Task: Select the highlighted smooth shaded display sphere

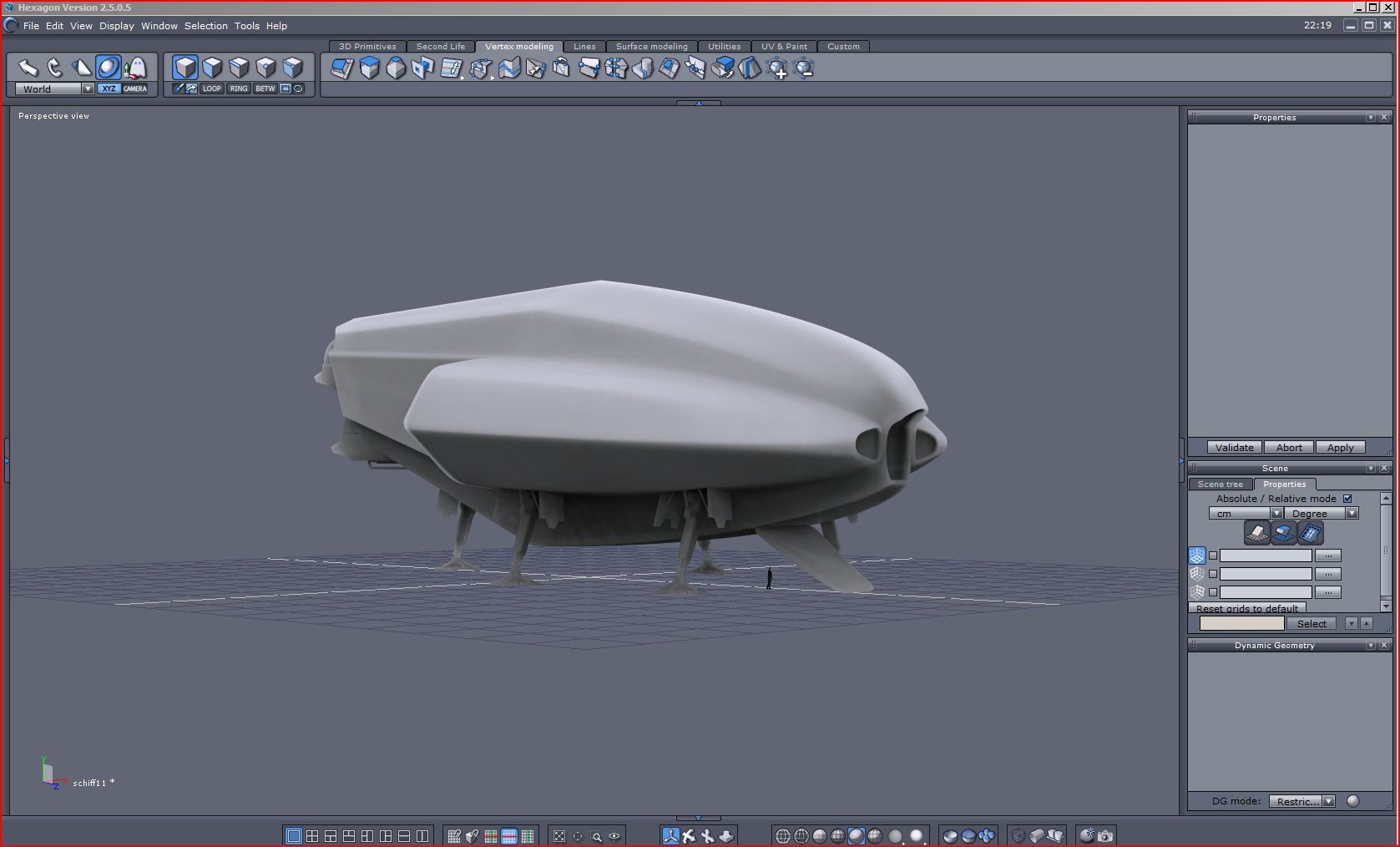Action: click(x=857, y=835)
